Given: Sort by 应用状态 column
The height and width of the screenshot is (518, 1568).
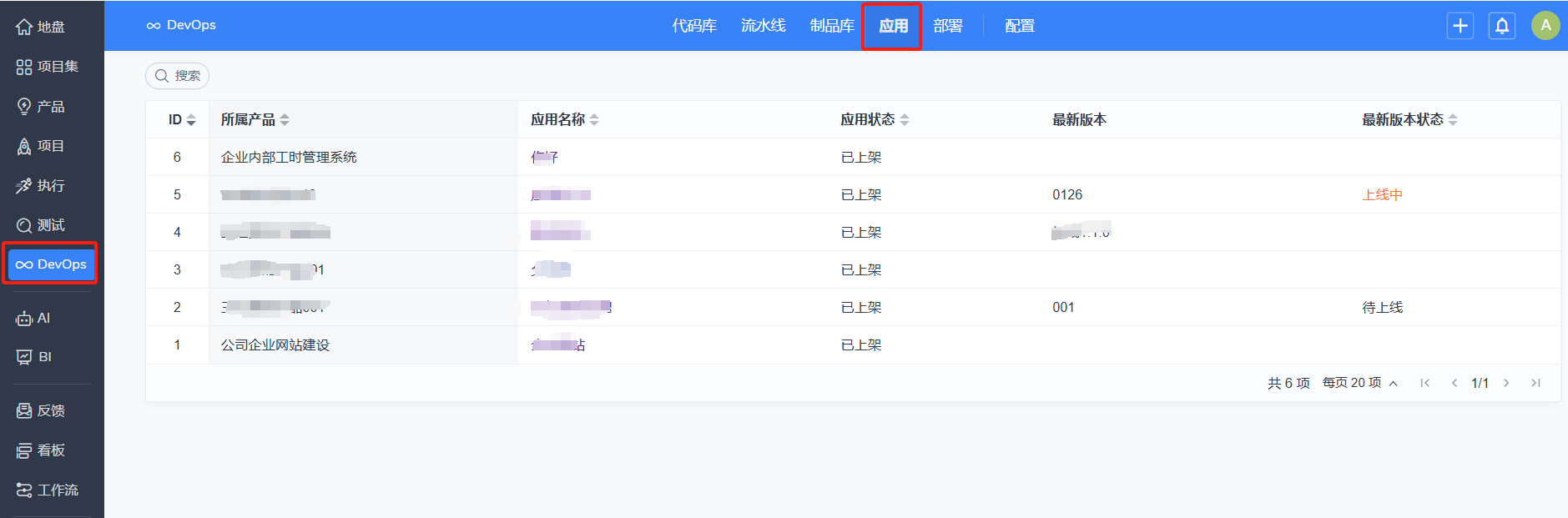Looking at the screenshot, I should click(x=874, y=120).
